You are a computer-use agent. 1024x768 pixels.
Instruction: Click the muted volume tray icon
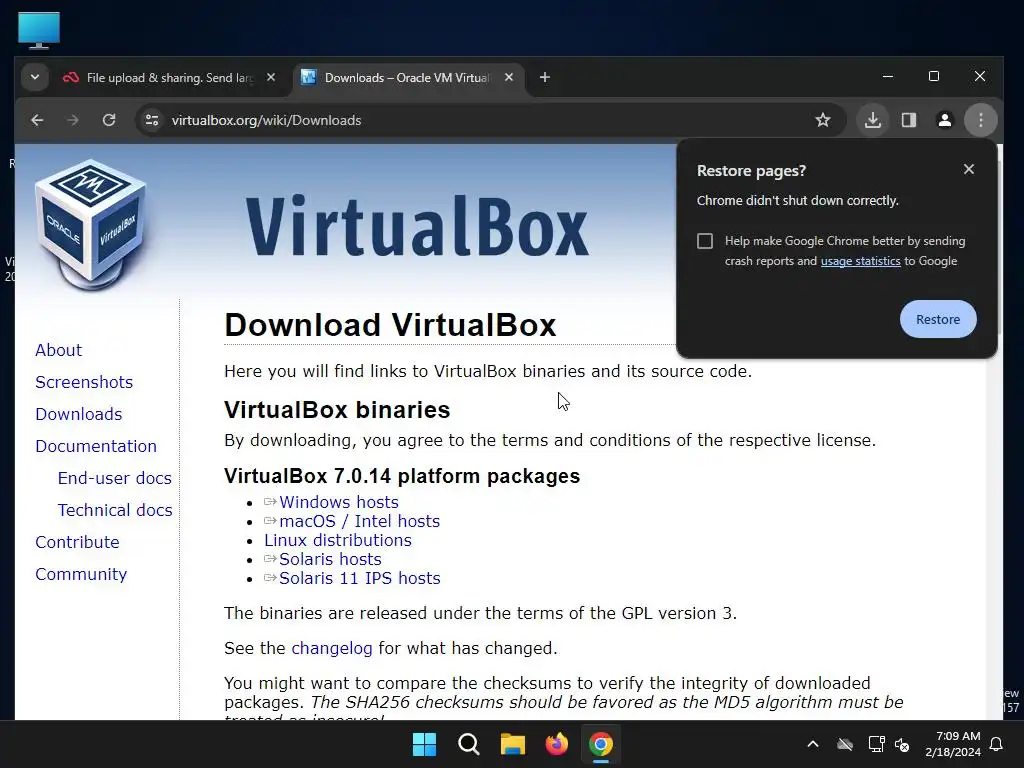903,744
